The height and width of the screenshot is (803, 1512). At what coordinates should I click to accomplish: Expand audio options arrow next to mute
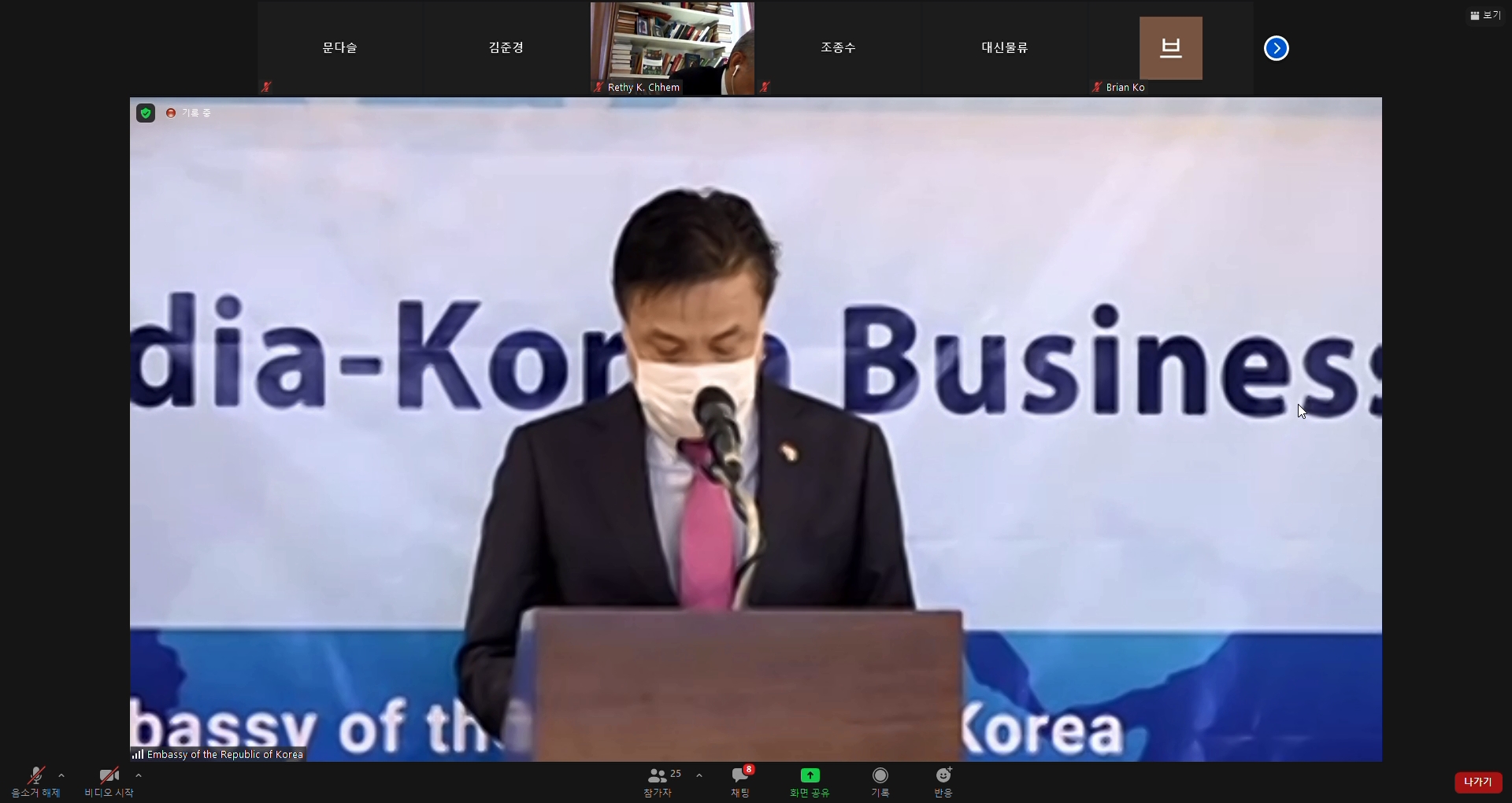61,775
